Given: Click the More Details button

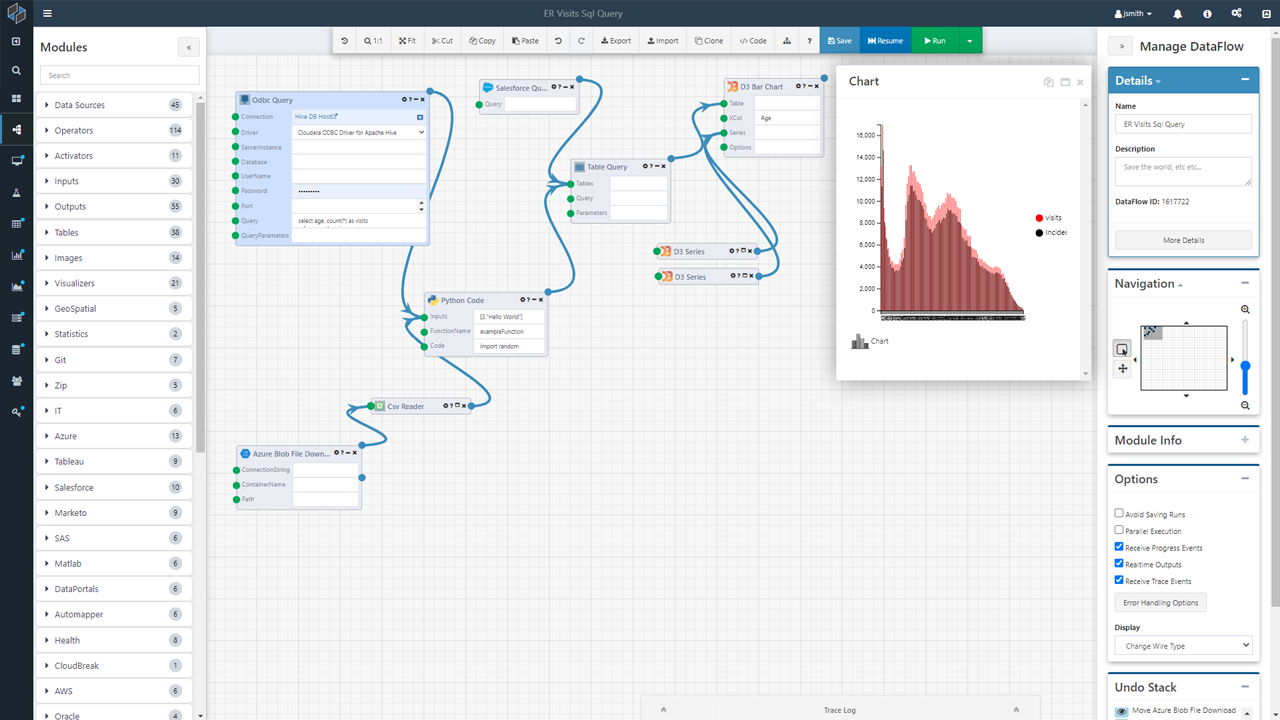Looking at the screenshot, I should (1183, 239).
